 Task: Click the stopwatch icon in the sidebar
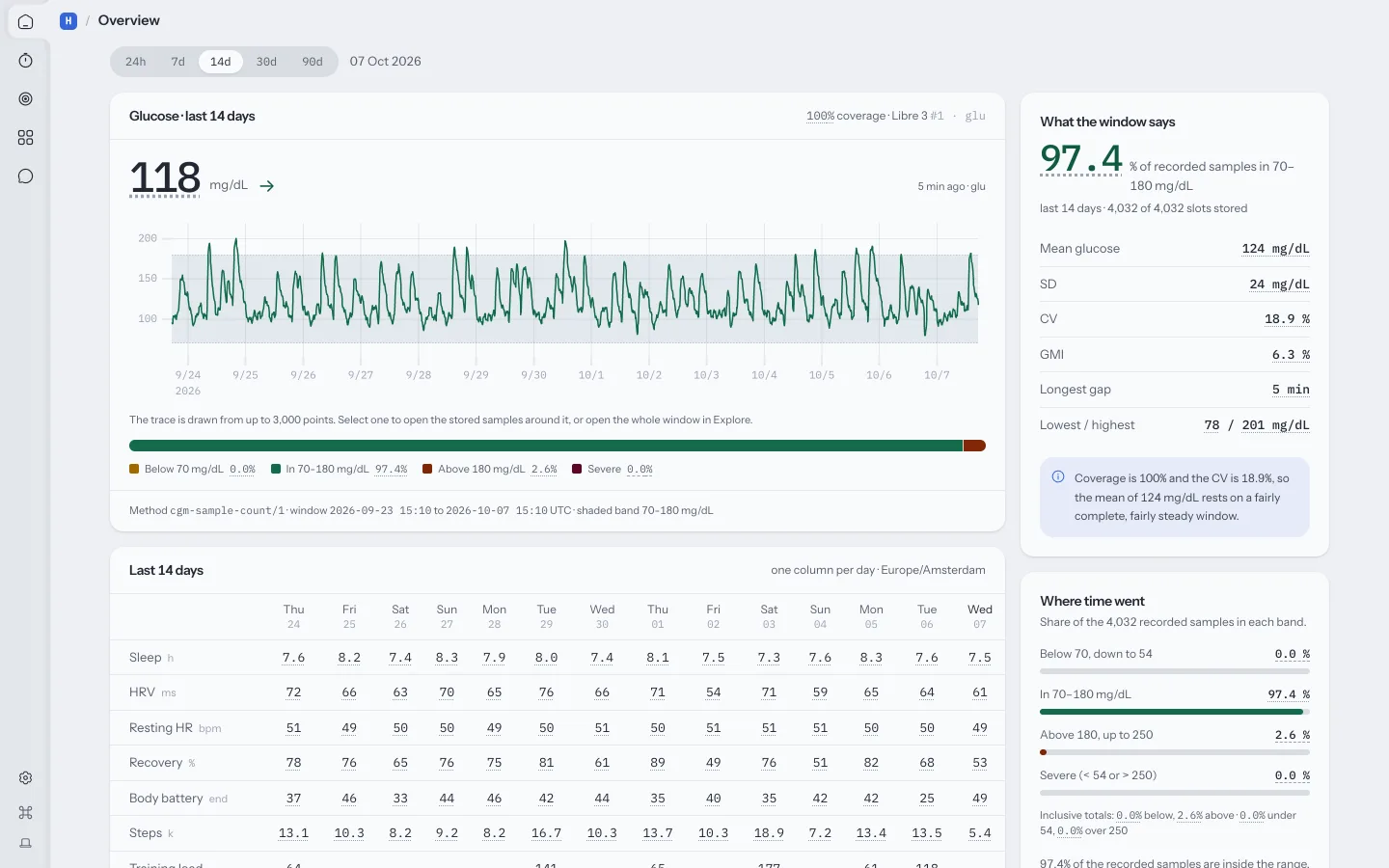[26, 61]
